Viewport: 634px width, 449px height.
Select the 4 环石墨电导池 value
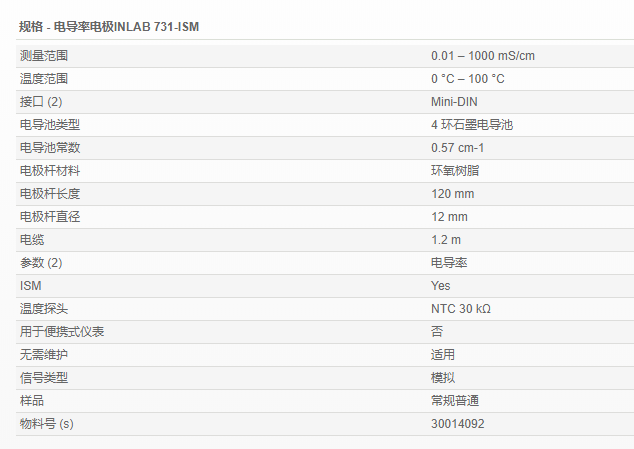click(472, 125)
